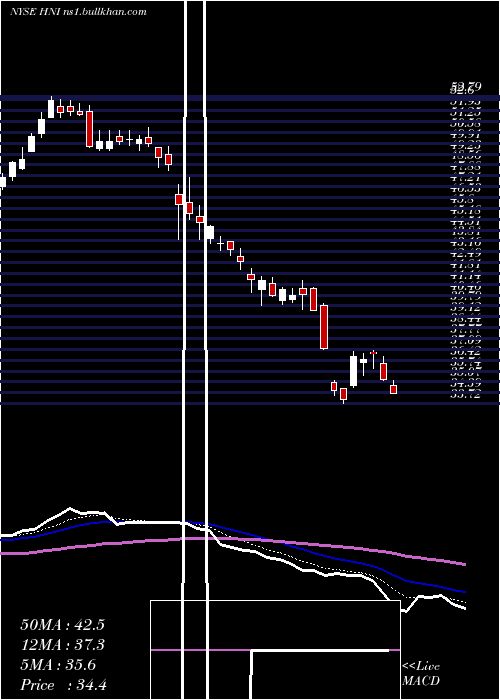The width and height of the screenshot is (500, 700).
Task: Select the last red candlestick on the chart
Action: click(x=393, y=389)
